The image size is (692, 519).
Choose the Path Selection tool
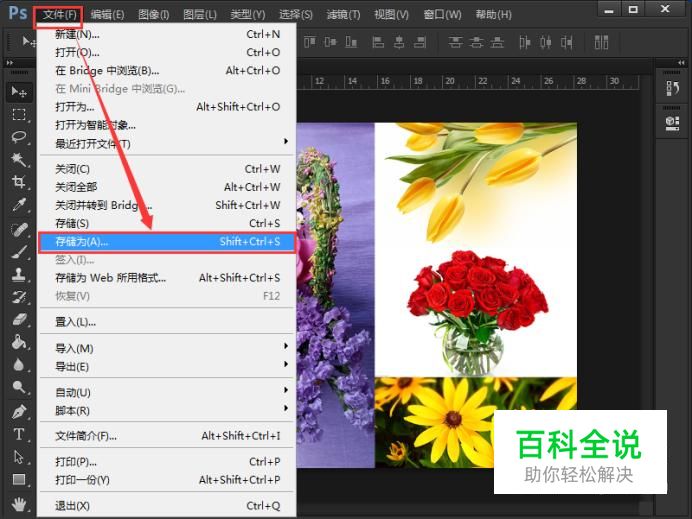(x=19, y=457)
